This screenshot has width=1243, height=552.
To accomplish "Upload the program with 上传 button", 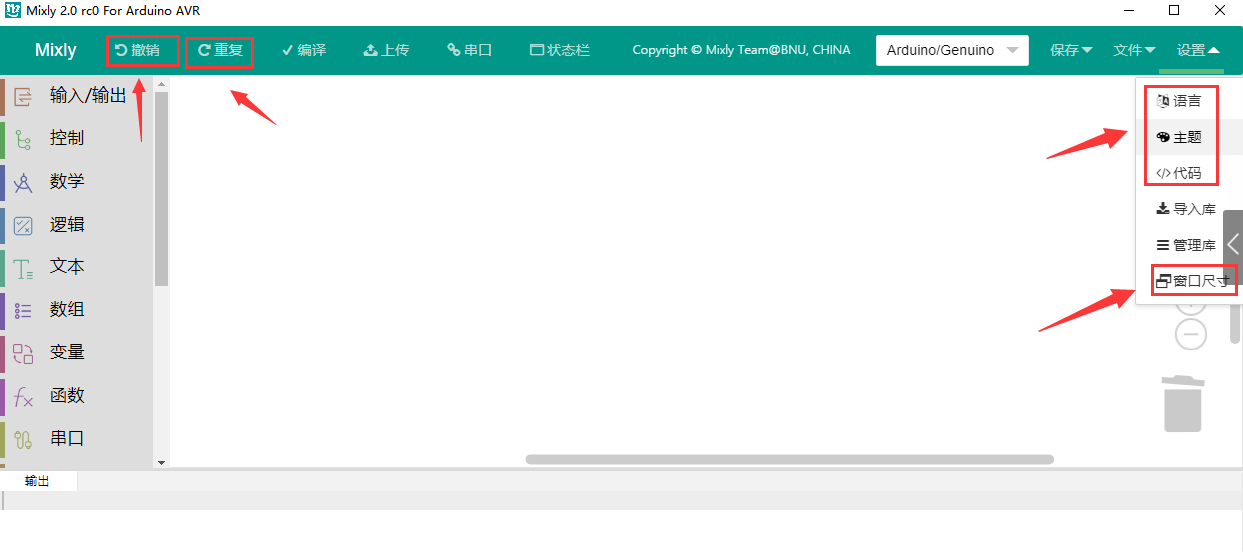I will coord(386,50).
